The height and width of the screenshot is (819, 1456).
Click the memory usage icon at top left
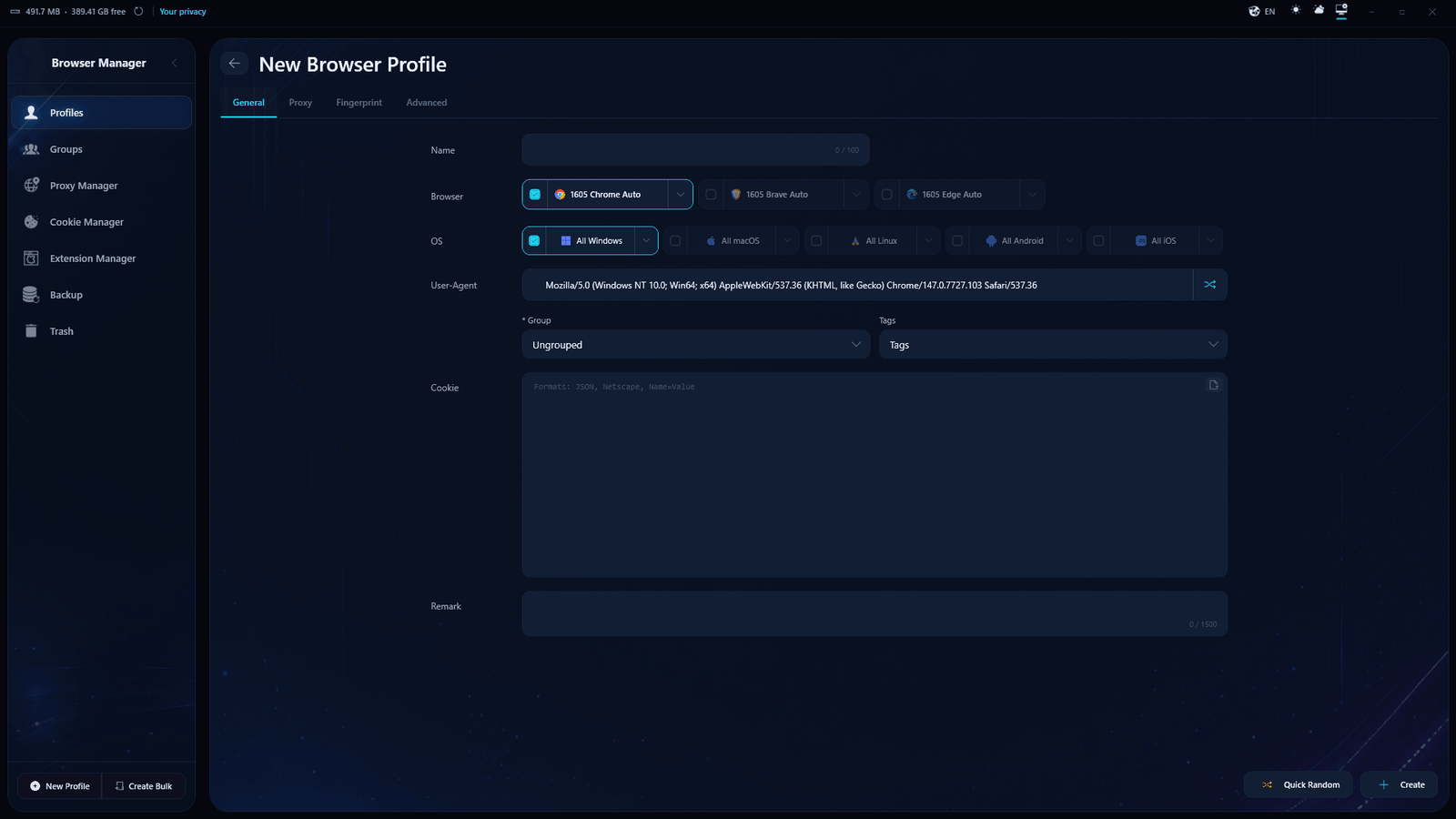pyautogui.click(x=15, y=12)
